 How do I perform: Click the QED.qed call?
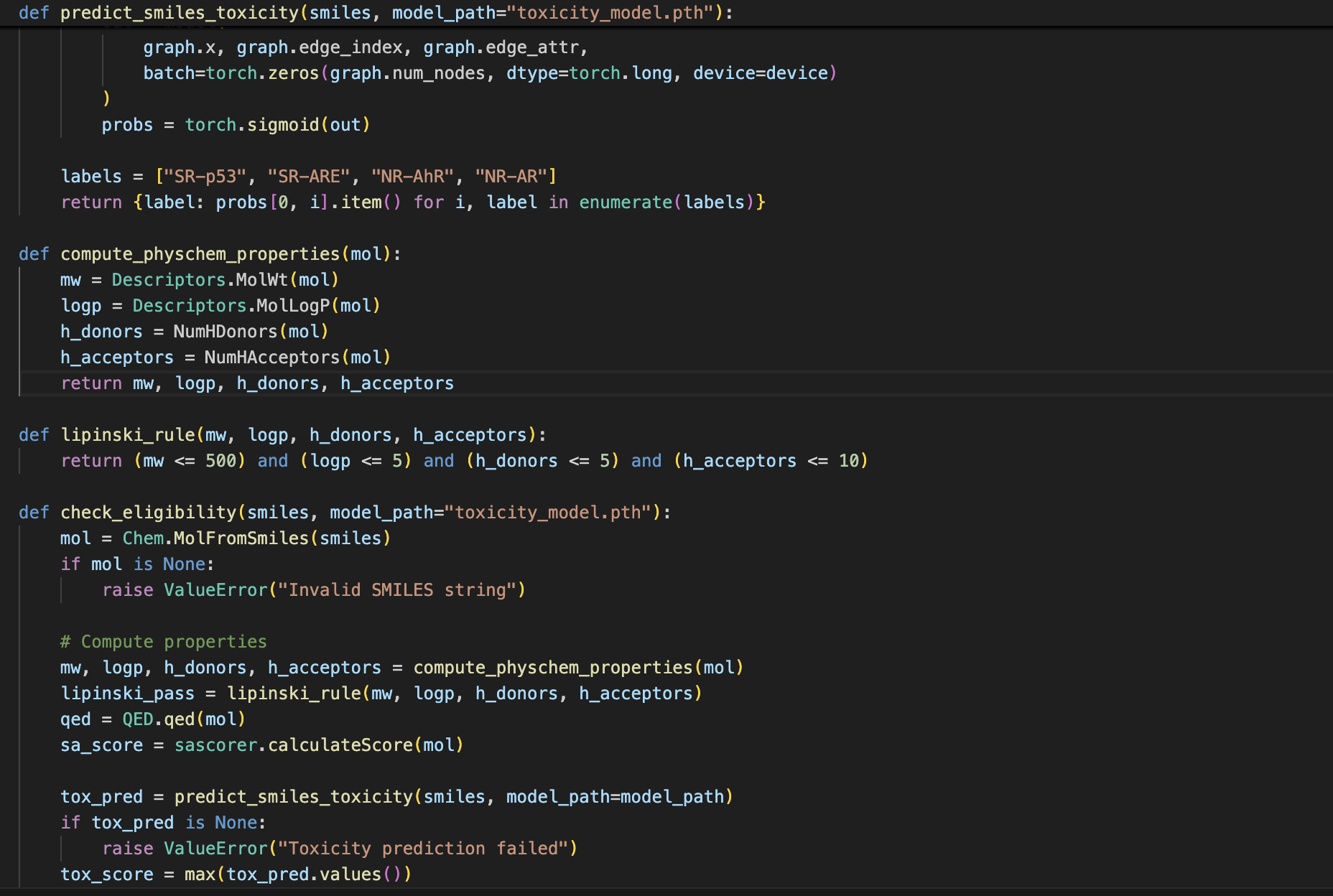tap(184, 719)
